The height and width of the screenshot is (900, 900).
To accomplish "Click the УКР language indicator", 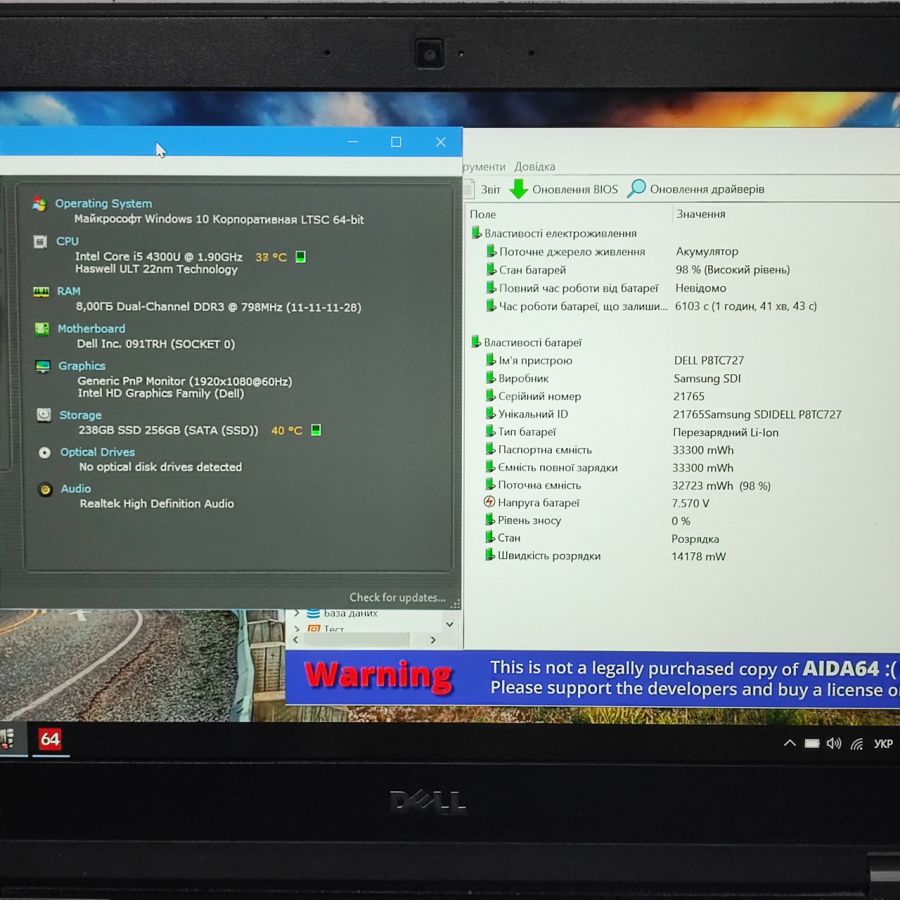I will pyautogui.click(x=883, y=744).
